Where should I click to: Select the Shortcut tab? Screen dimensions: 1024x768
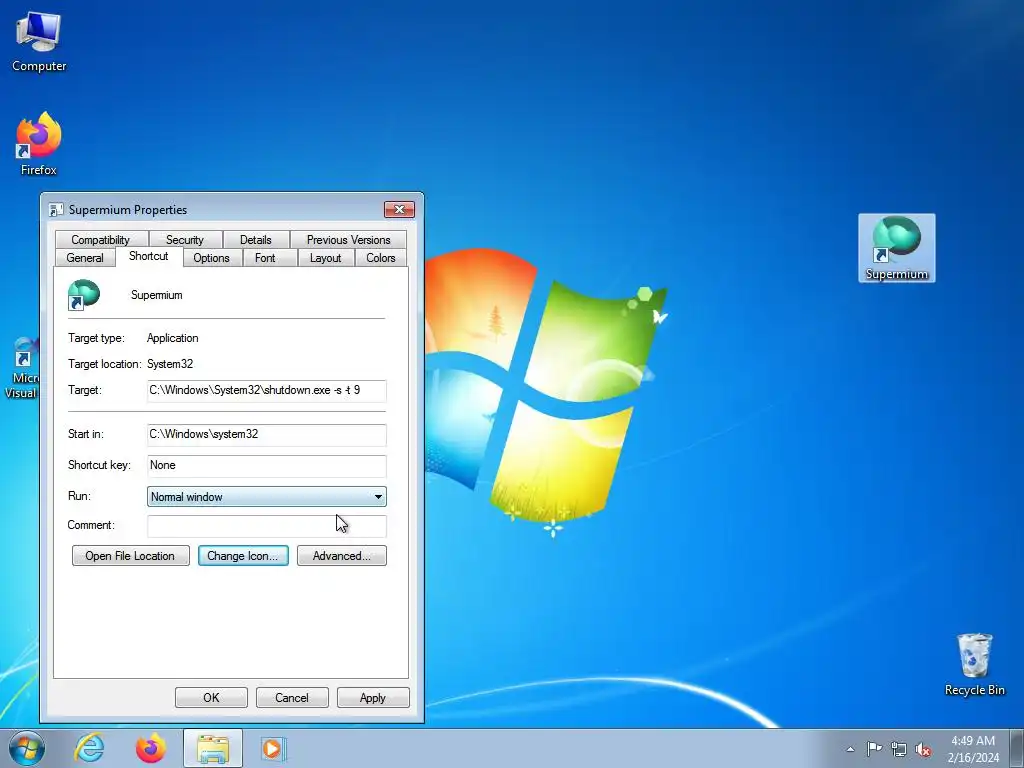pos(148,256)
